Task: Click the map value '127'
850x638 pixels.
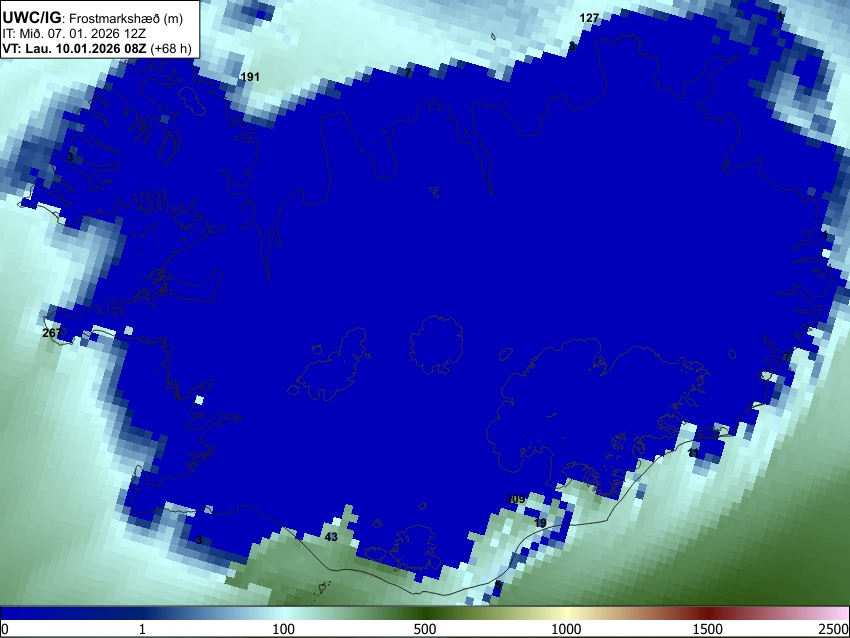Action: click(589, 18)
